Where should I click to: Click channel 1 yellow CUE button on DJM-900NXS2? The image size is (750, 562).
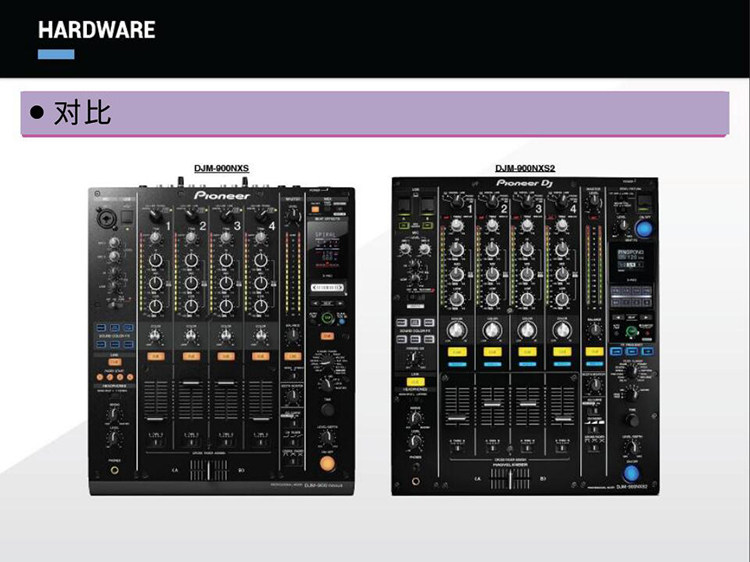457,352
